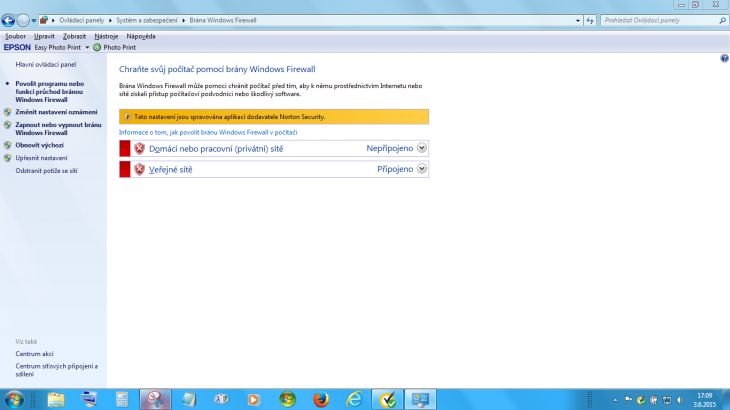Select the Control Panel taskbar button

coord(420,399)
